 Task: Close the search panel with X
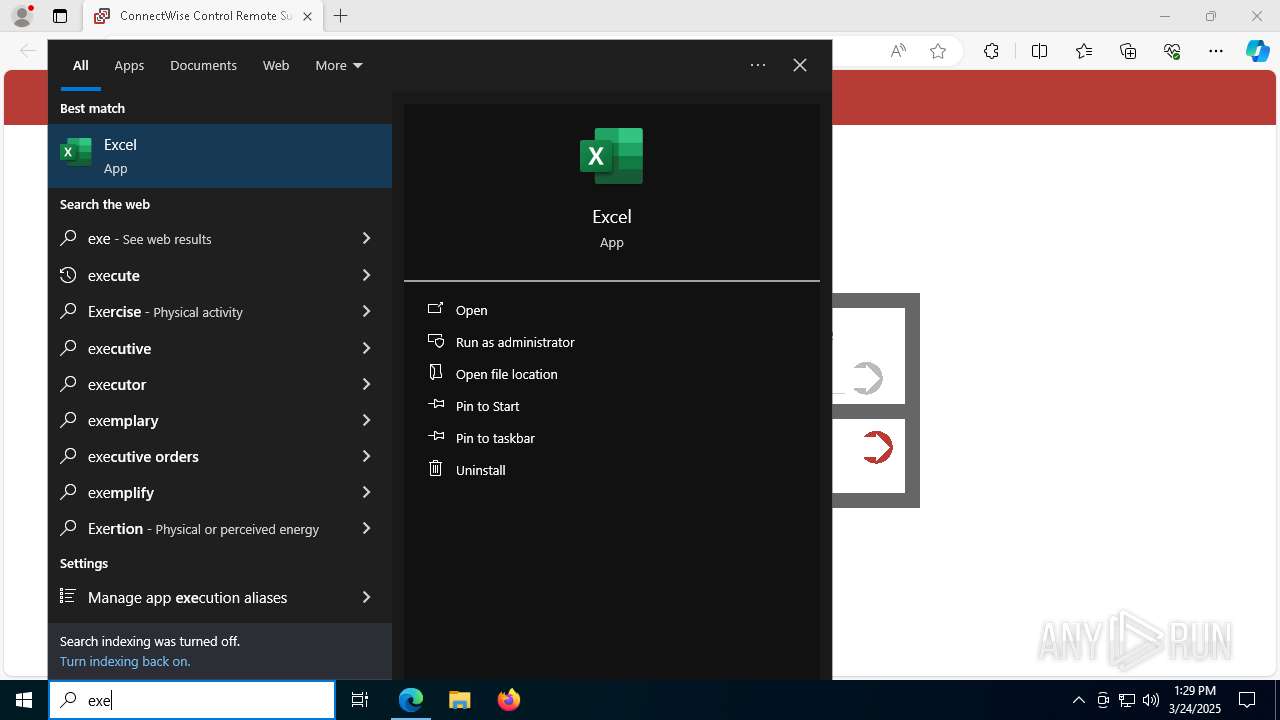point(800,65)
